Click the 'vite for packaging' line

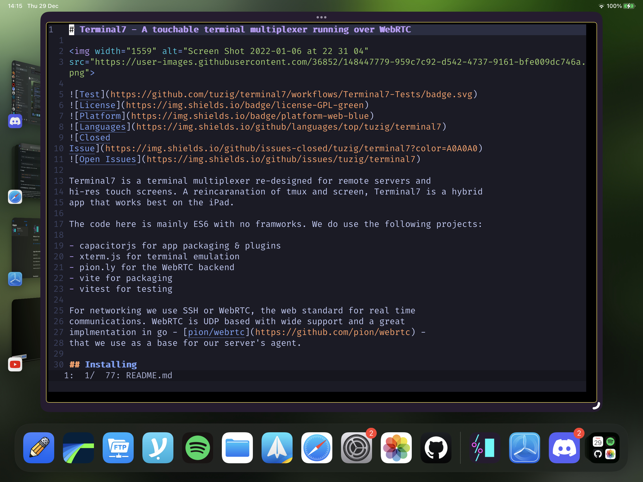(121, 278)
